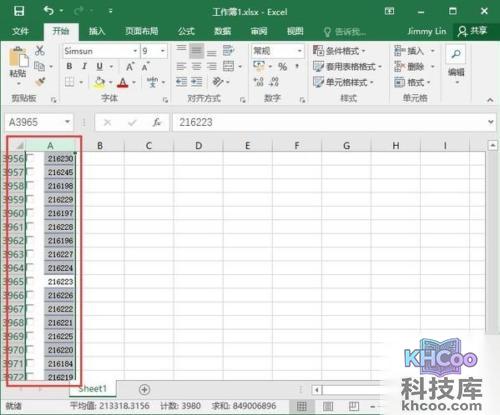Toggle align text right
Screen dimensions: 500x415
tap(212, 66)
